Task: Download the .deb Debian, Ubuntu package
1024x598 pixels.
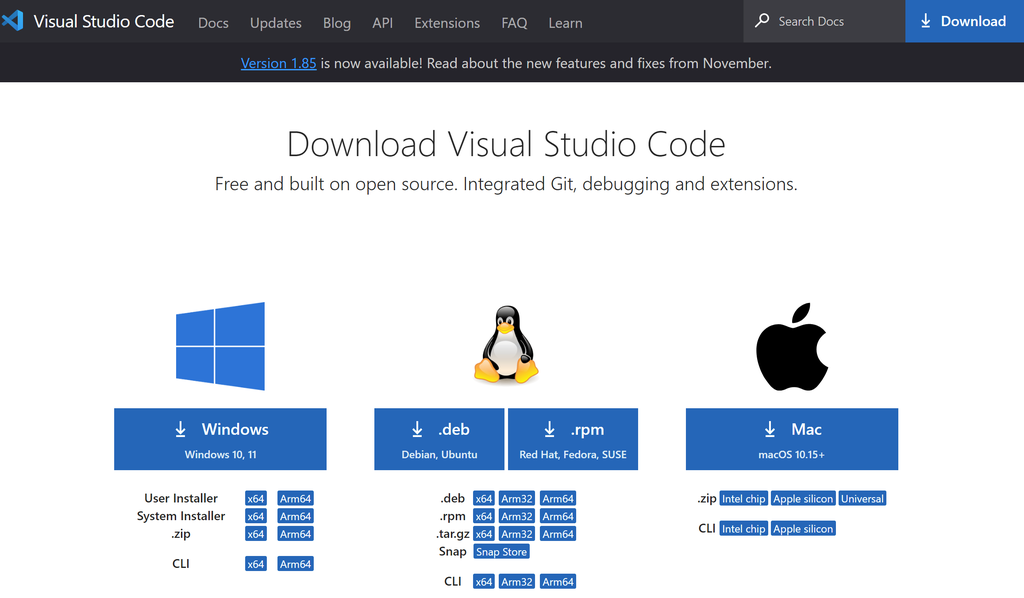Action: tap(439, 439)
